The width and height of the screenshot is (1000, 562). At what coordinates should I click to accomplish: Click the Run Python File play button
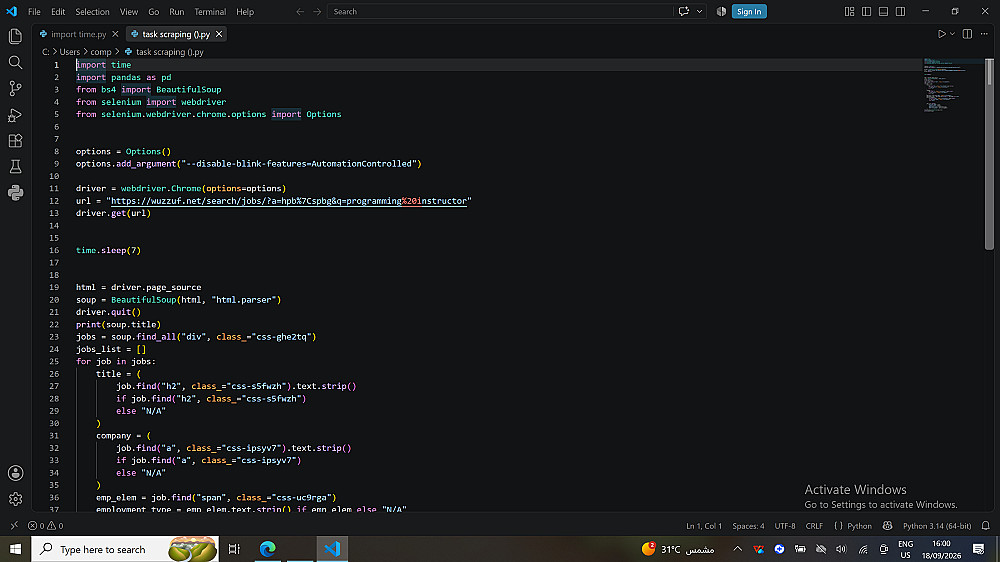pos(941,34)
